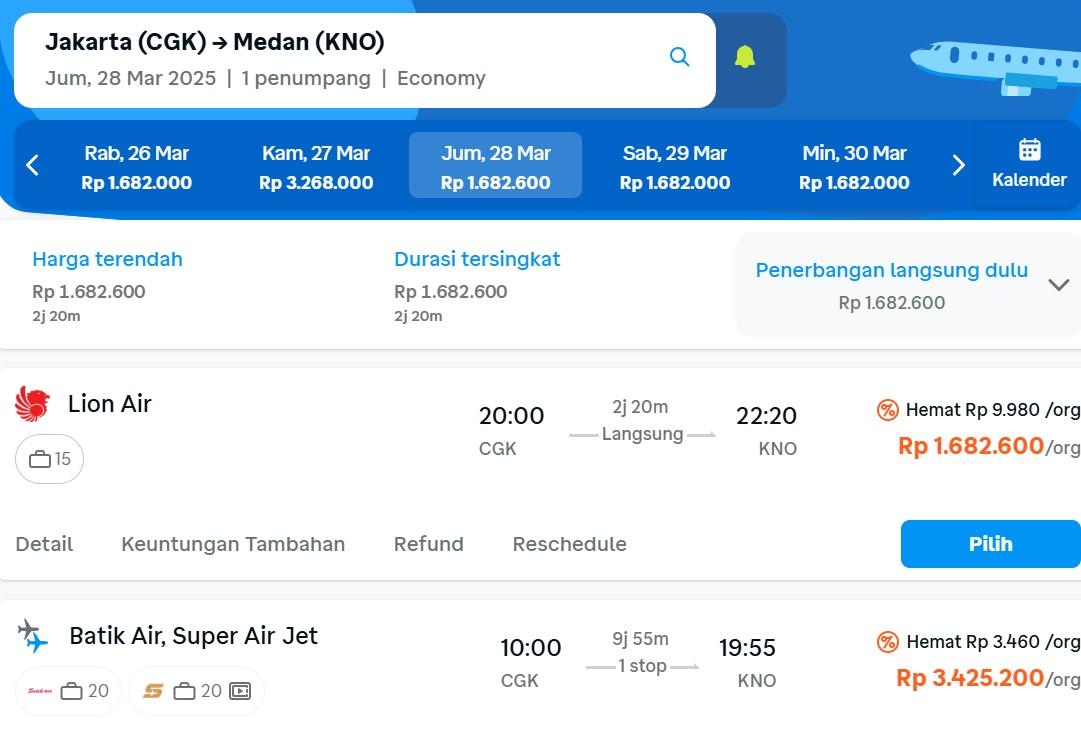Select the Rab, 26 Mar date tab
The width and height of the screenshot is (1081, 745).
tap(137, 166)
